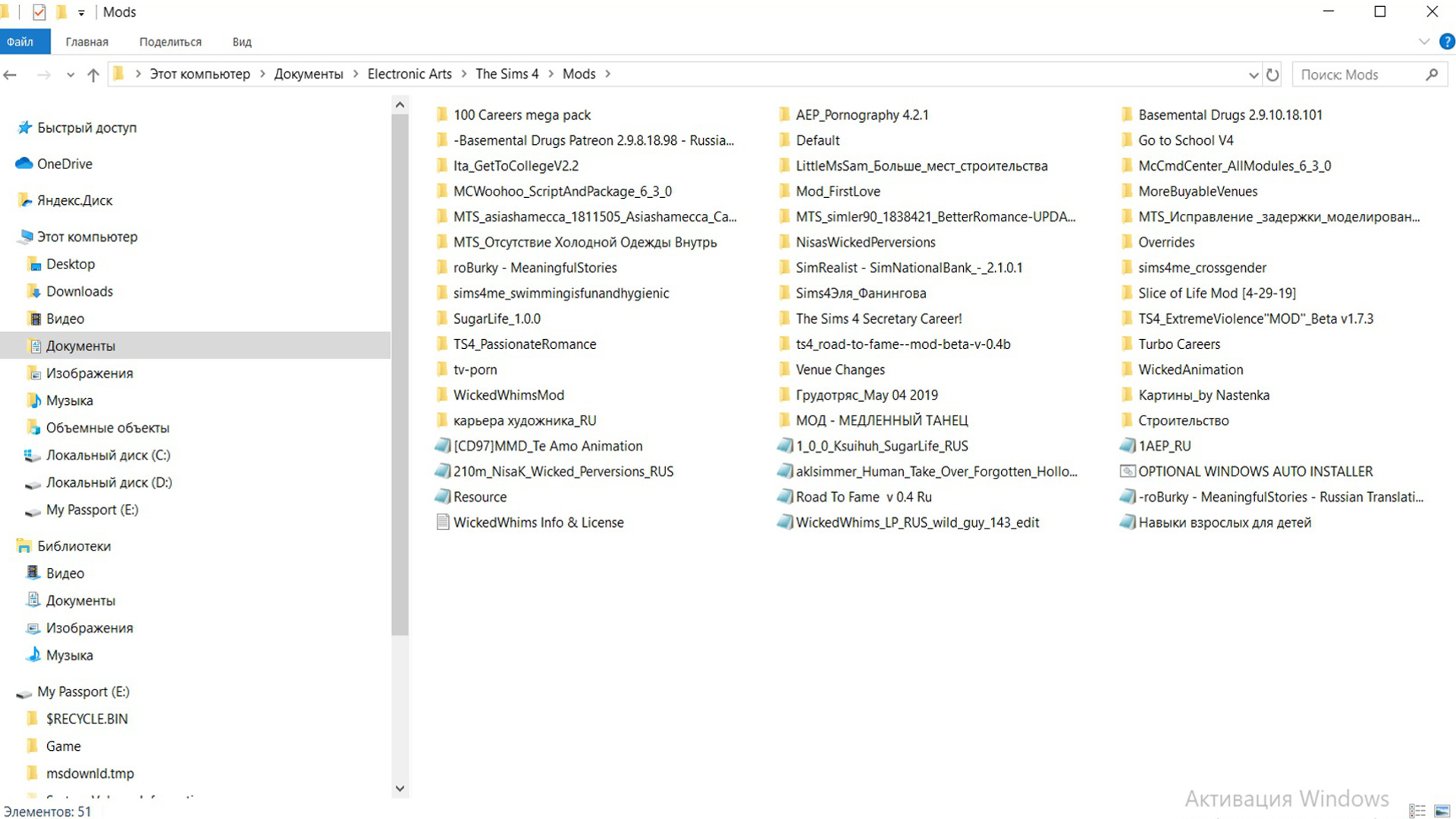
Task: Open the Главная ribbon tab
Action: coord(86,42)
